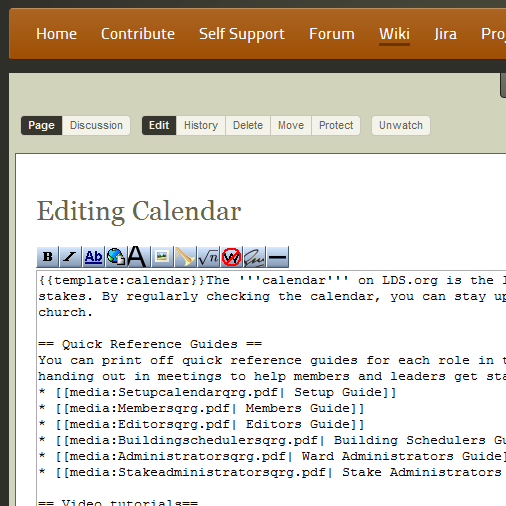This screenshot has height=506, width=506.
Task: Click inside the wiki text editor area
Action: click(x=272, y=388)
